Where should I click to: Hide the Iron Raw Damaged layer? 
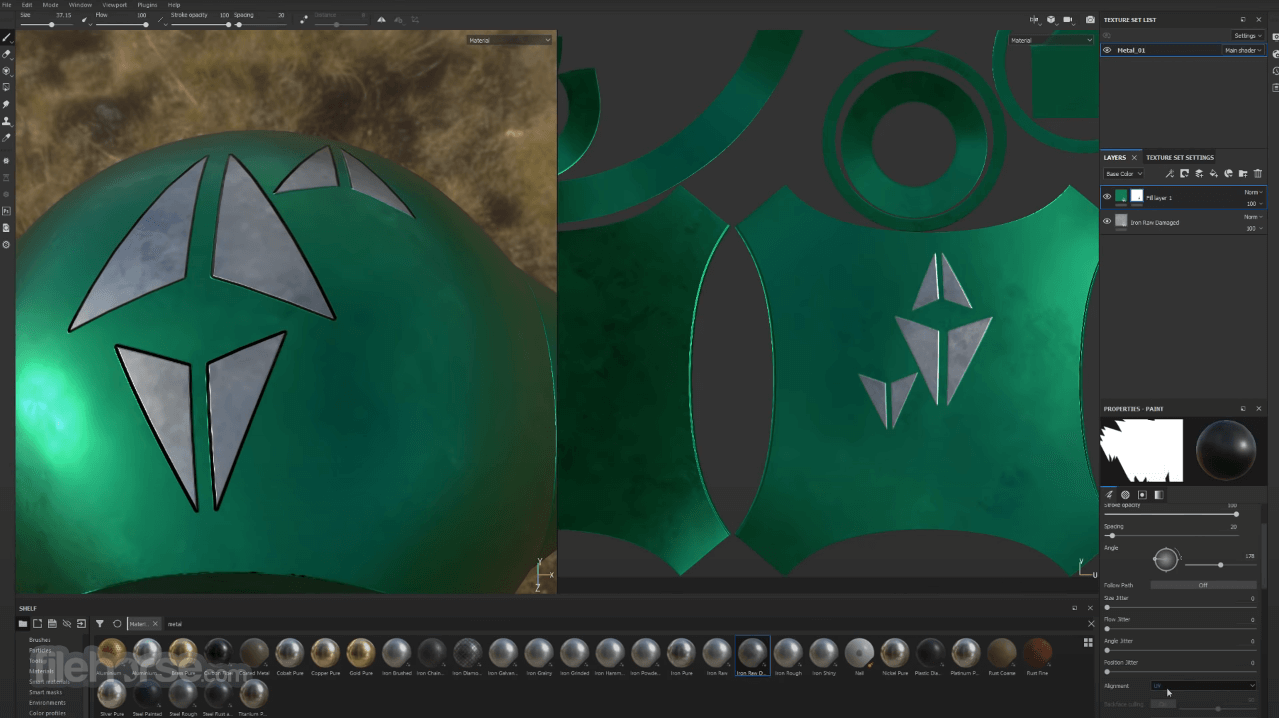coord(1107,221)
